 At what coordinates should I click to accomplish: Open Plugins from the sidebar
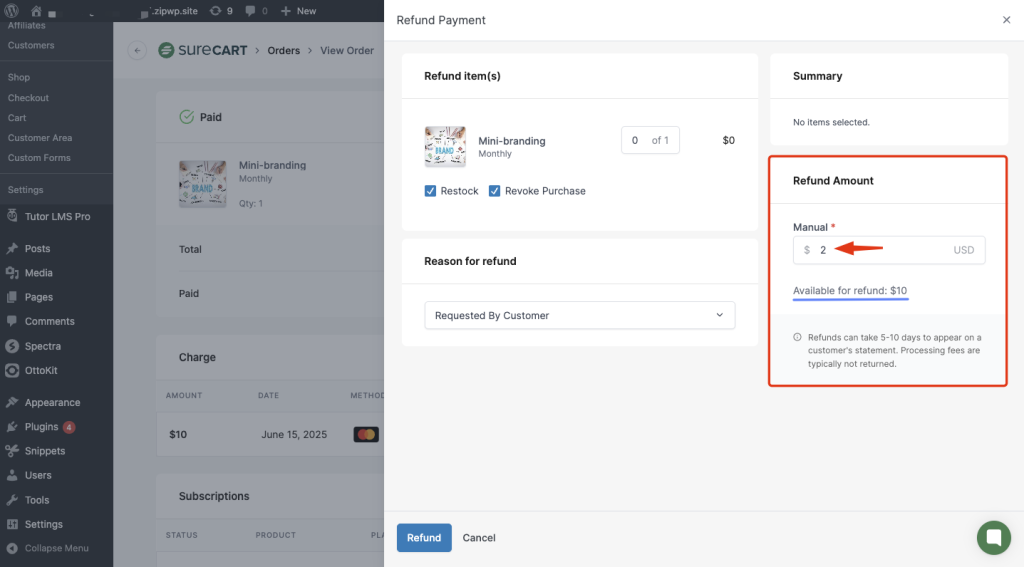tap(42, 427)
